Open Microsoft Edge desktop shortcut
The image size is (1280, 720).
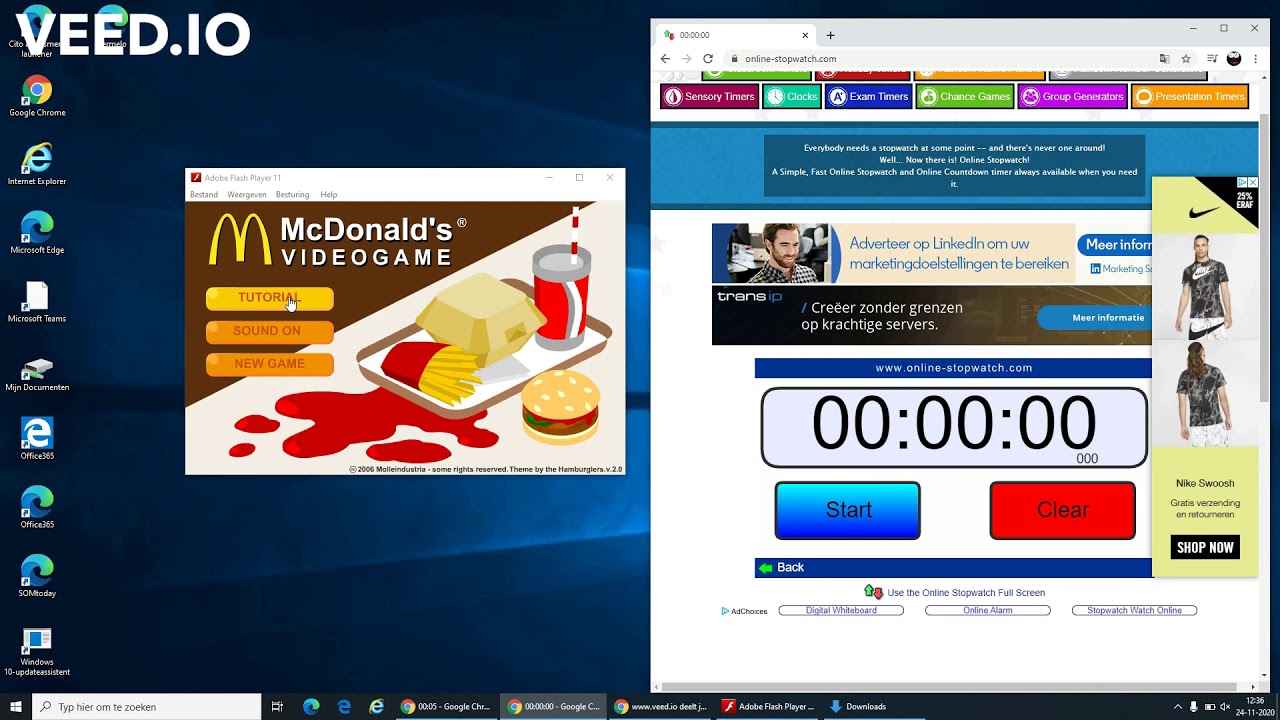[37, 234]
